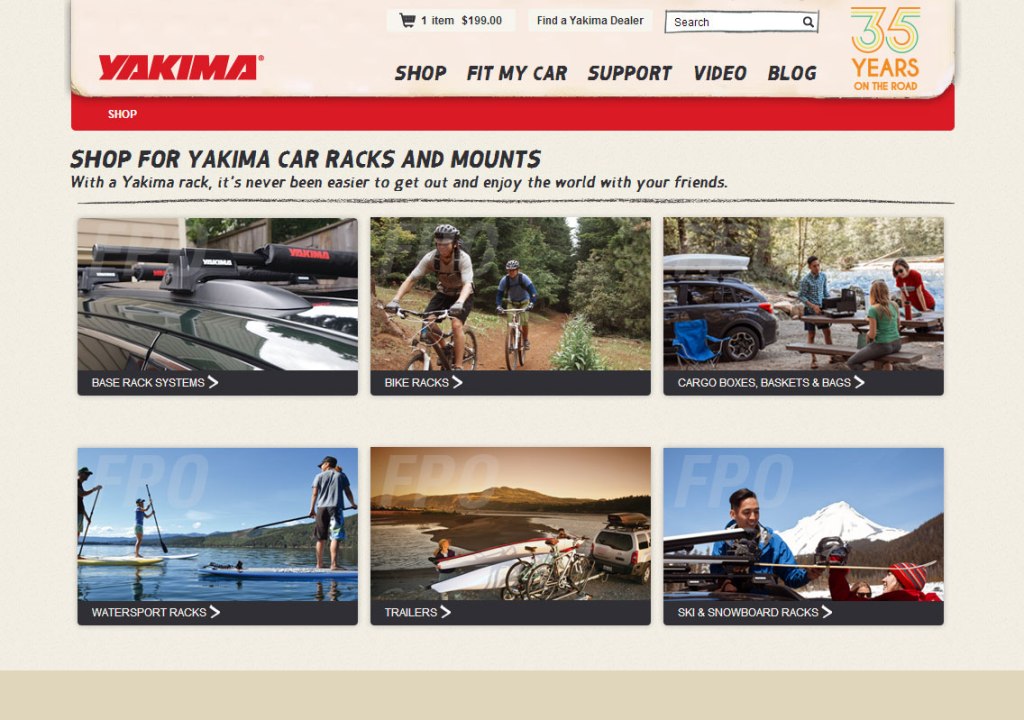Open the mountain bikers Bike Racks thumbnail
This screenshot has height=720, width=1024.
click(x=511, y=294)
